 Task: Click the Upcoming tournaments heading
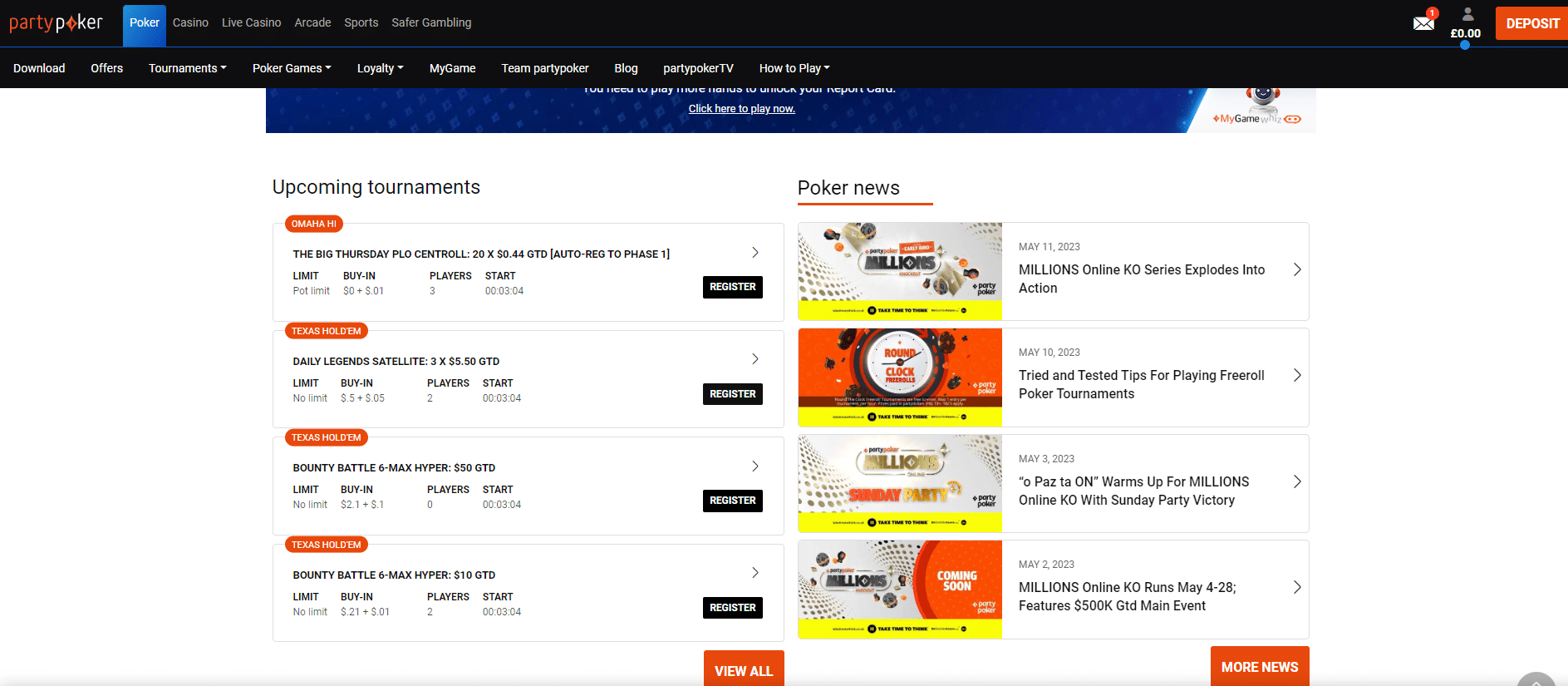376,187
